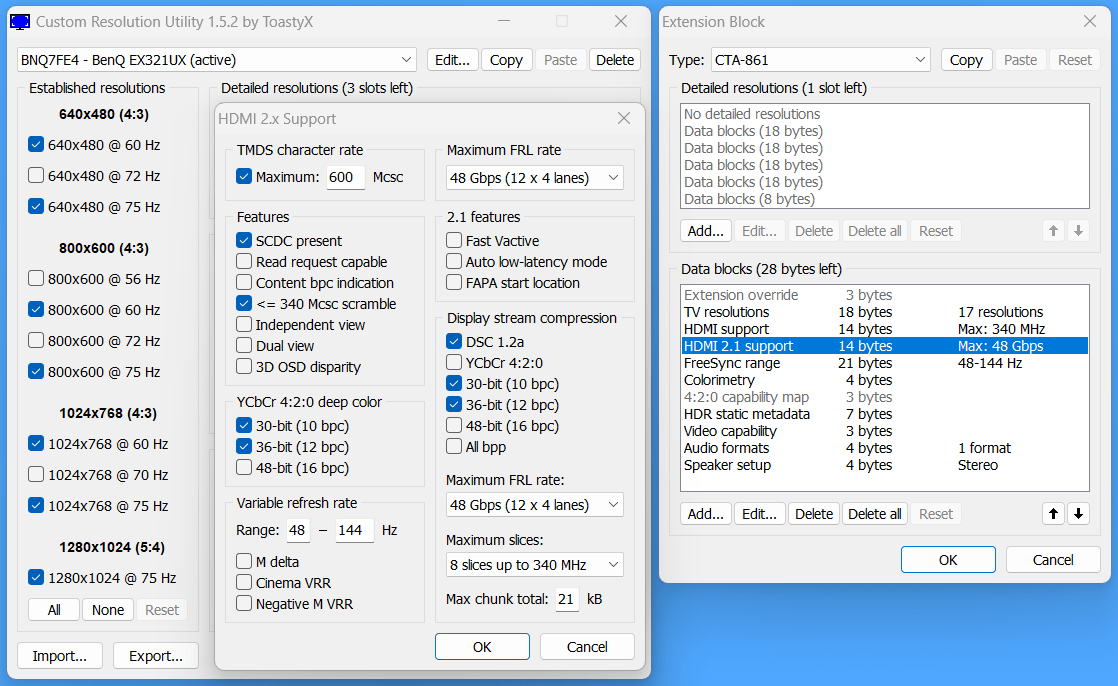The width and height of the screenshot is (1118, 686).
Task: Check the Cinema VRR box
Action: pyautogui.click(x=244, y=583)
